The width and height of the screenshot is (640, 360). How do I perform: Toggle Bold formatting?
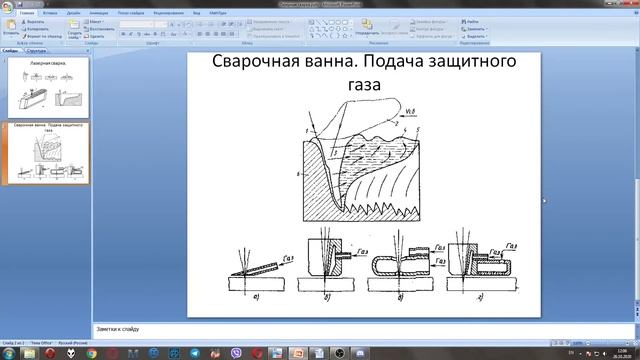point(123,34)
